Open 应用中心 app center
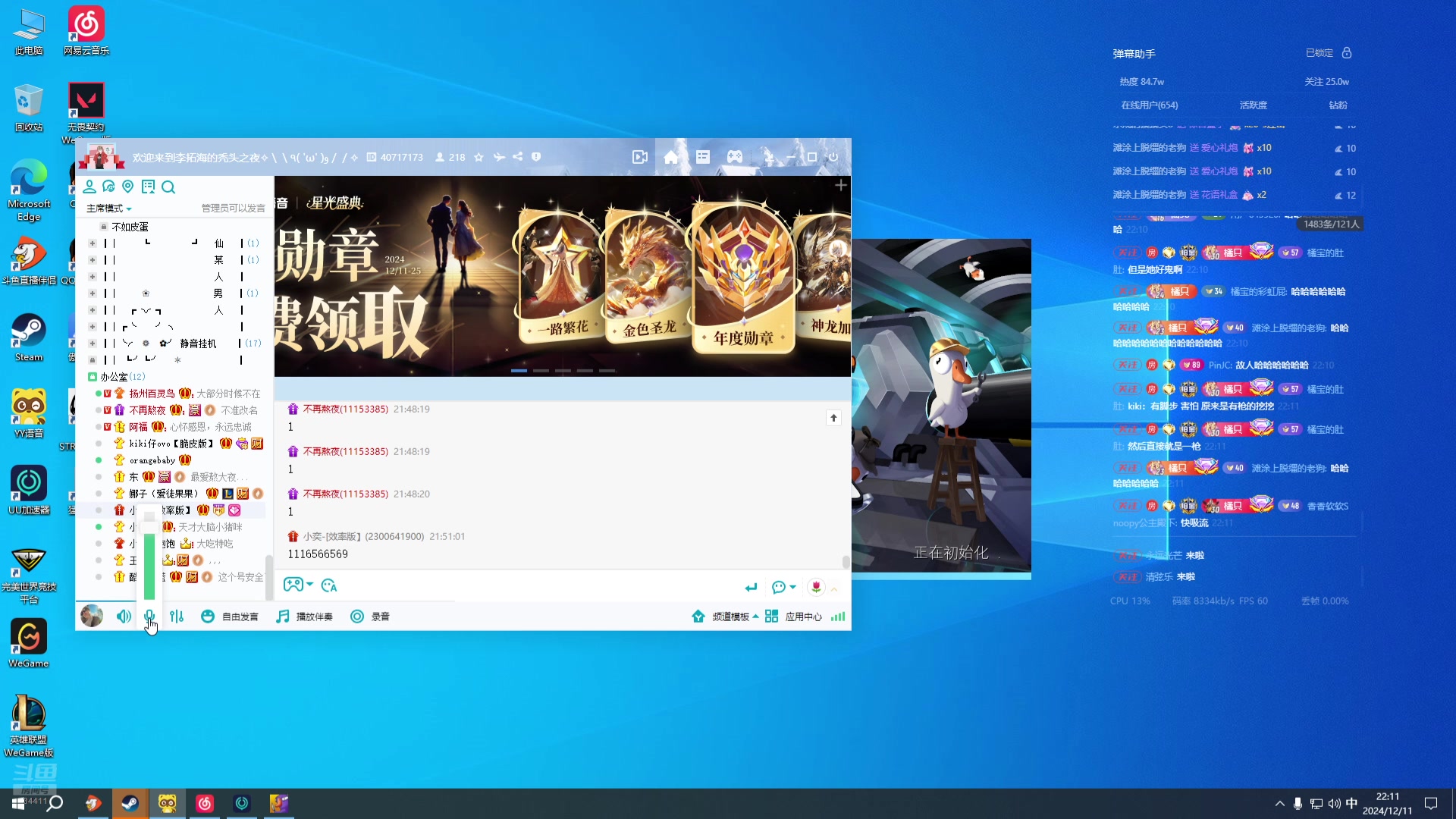 [794, 617]
